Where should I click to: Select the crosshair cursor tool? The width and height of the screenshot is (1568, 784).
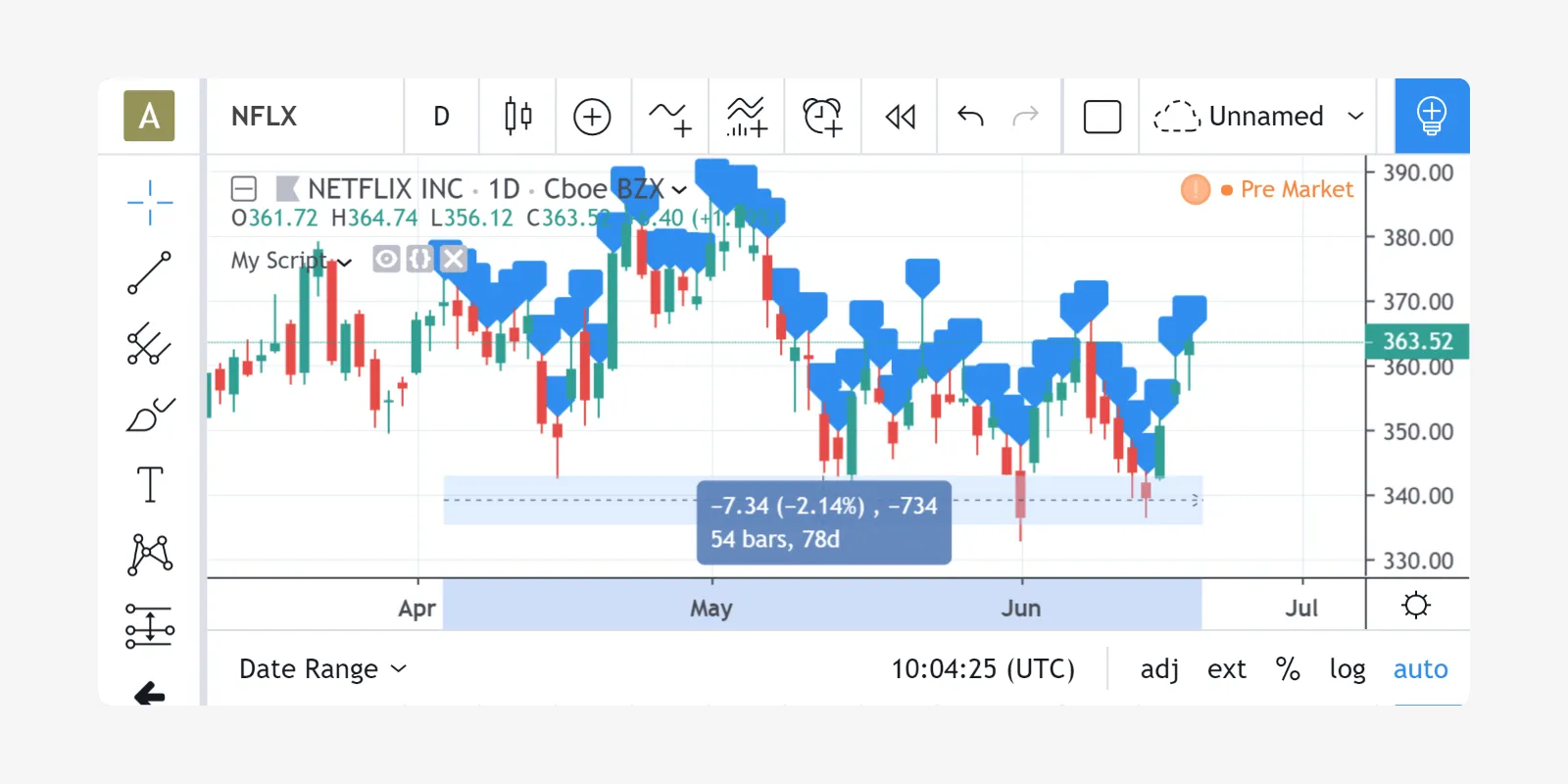click(150, 203)
